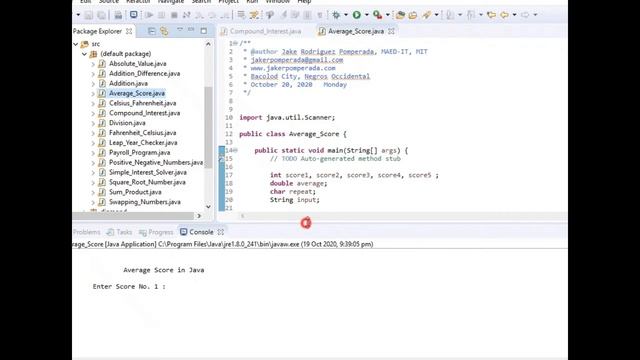Click the Search flashlight toolbar icon
This screenshot has width=640, height=360.
427,15
